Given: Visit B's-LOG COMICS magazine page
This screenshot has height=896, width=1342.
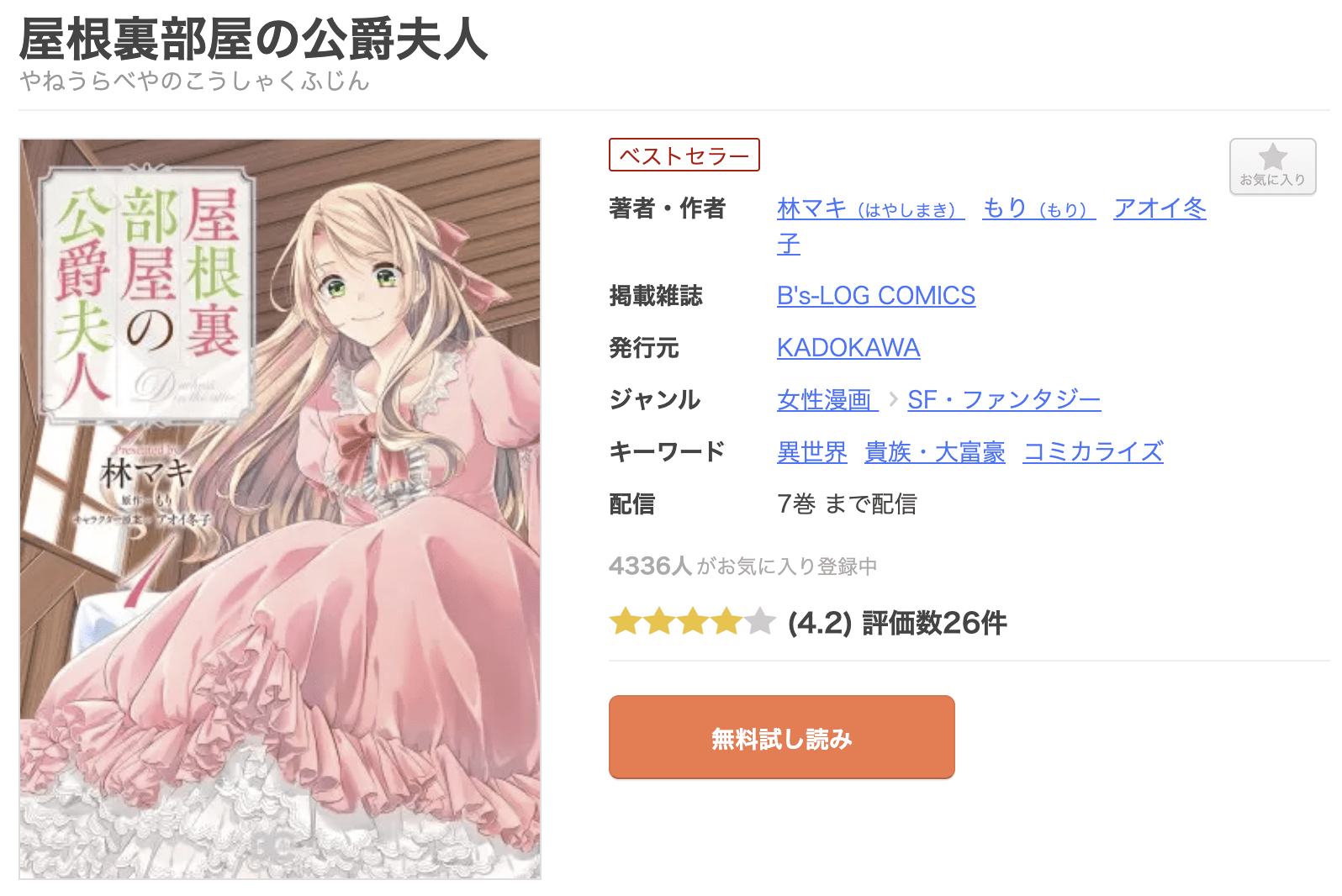Looking at the screenshot, I should (x=876, y=296).
